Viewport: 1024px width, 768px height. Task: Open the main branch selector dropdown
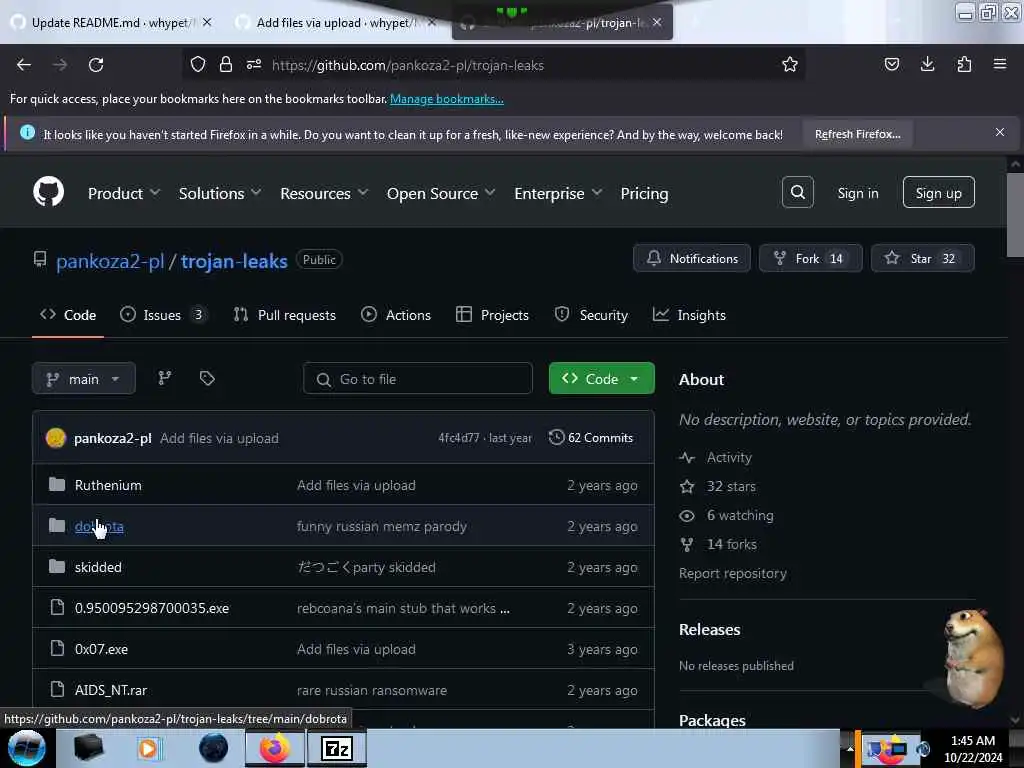pos(84,379)
